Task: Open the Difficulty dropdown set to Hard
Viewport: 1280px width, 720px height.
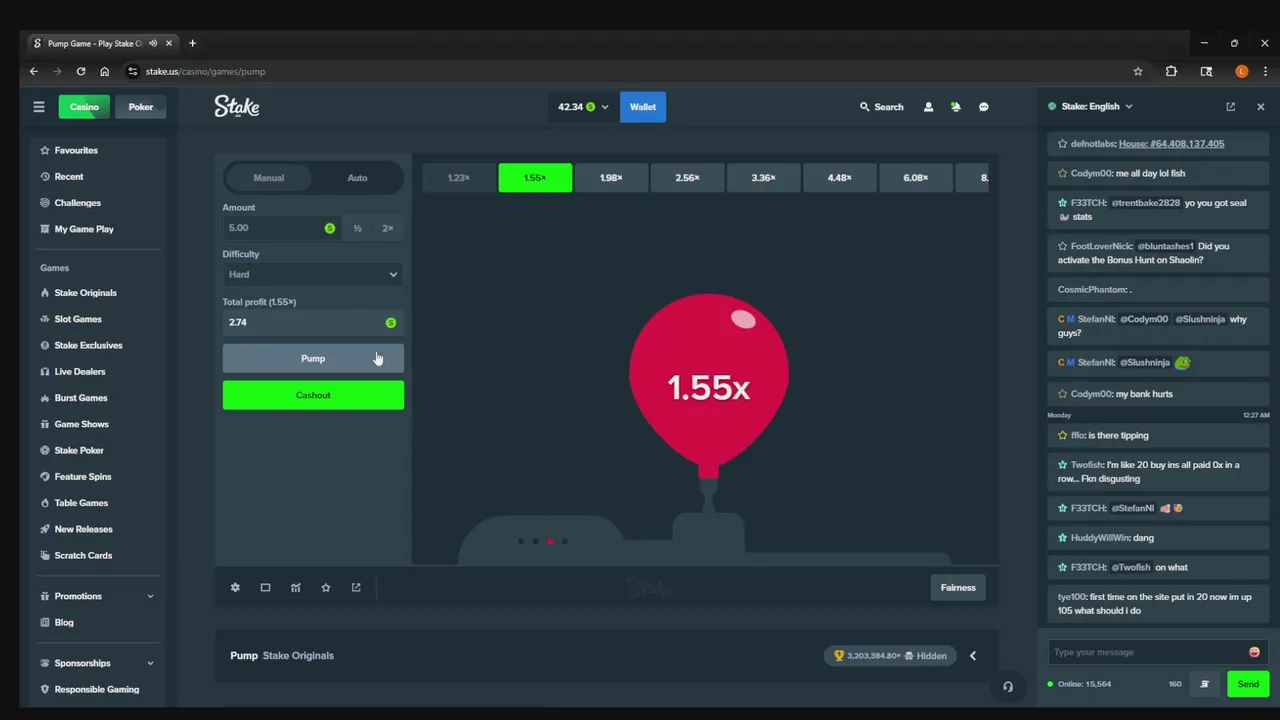Action: tap(313, 274)
